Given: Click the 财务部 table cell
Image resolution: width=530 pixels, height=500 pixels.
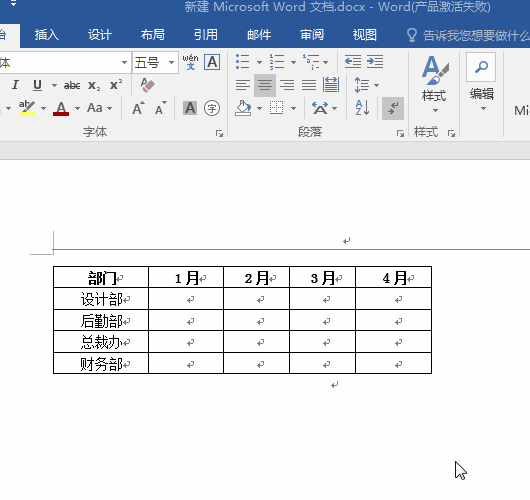Looking at the screenshot, I should coord(101,363).
